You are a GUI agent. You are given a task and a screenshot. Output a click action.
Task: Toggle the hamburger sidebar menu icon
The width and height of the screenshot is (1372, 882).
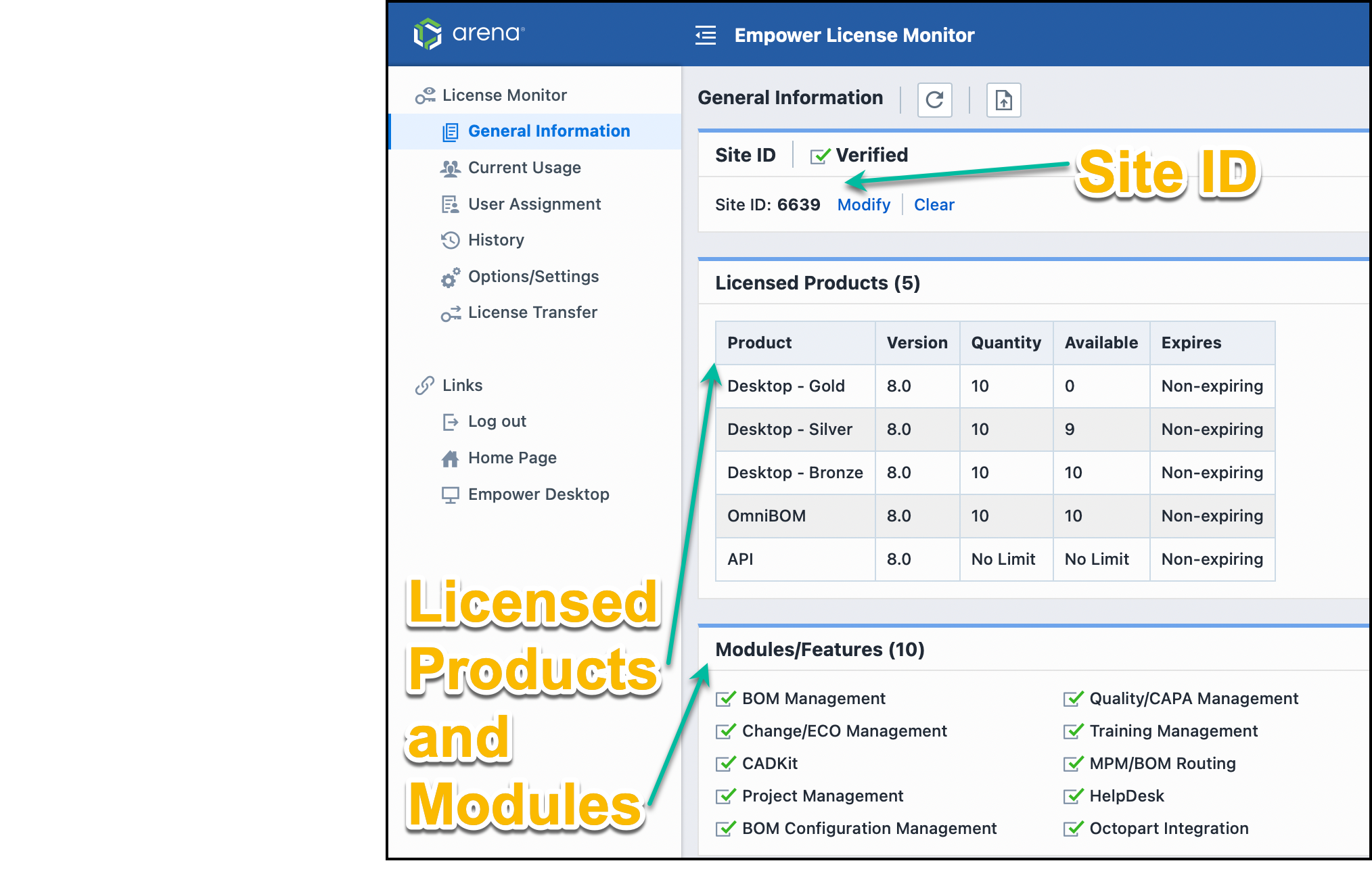click(x=705, y=35)
